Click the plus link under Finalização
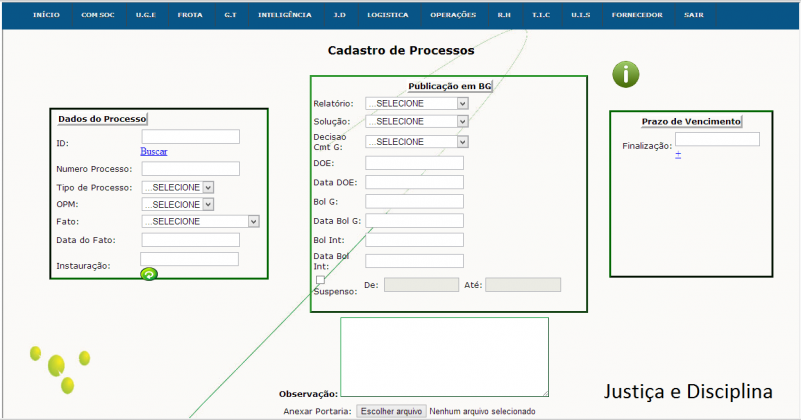The width and height of the screenshot is (801, 420). tap(678, 154)
